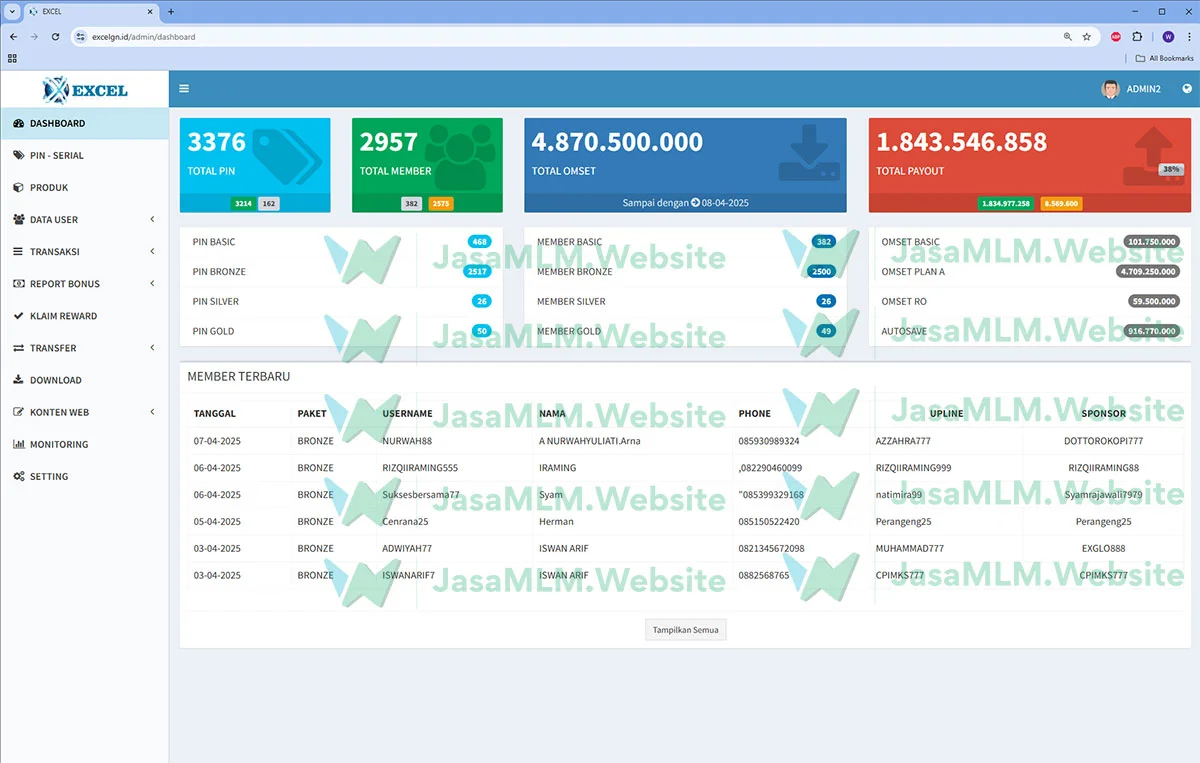Click the Klaim Reward checkmark icon
Image resolution: width=1200 pixels, height=763 pixels.
pos(19,316)
